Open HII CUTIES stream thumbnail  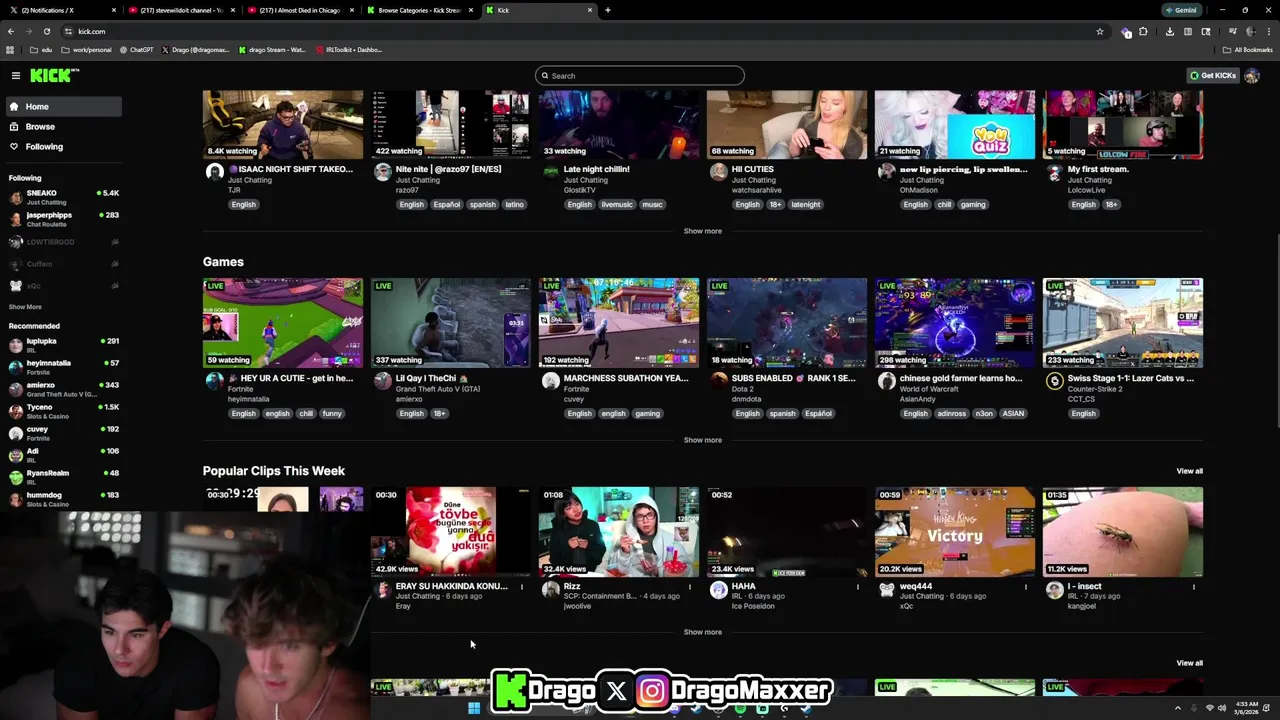[787, 125]
